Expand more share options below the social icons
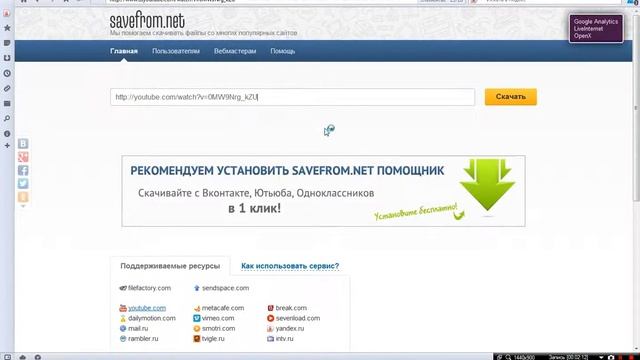This screenshot has height=360, width=640. (x=23, y=206)
